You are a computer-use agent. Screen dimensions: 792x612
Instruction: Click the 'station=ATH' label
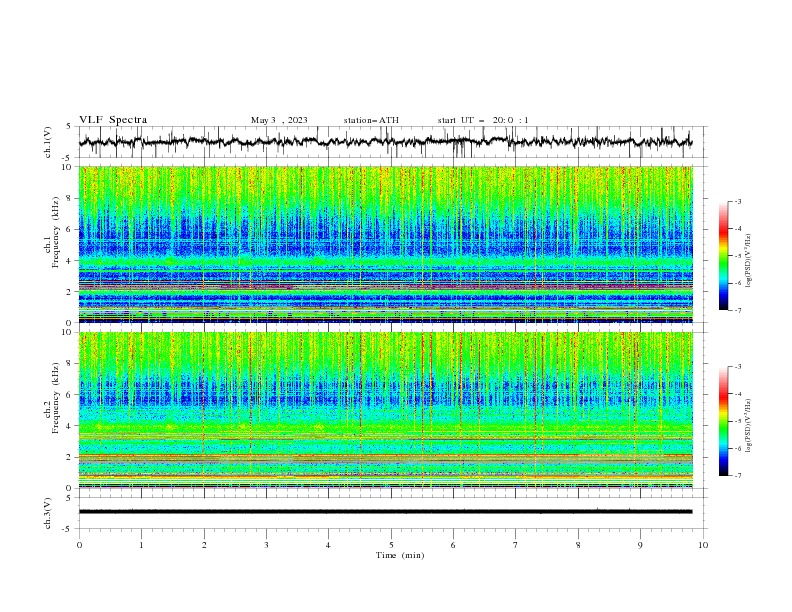click(371, 120)
